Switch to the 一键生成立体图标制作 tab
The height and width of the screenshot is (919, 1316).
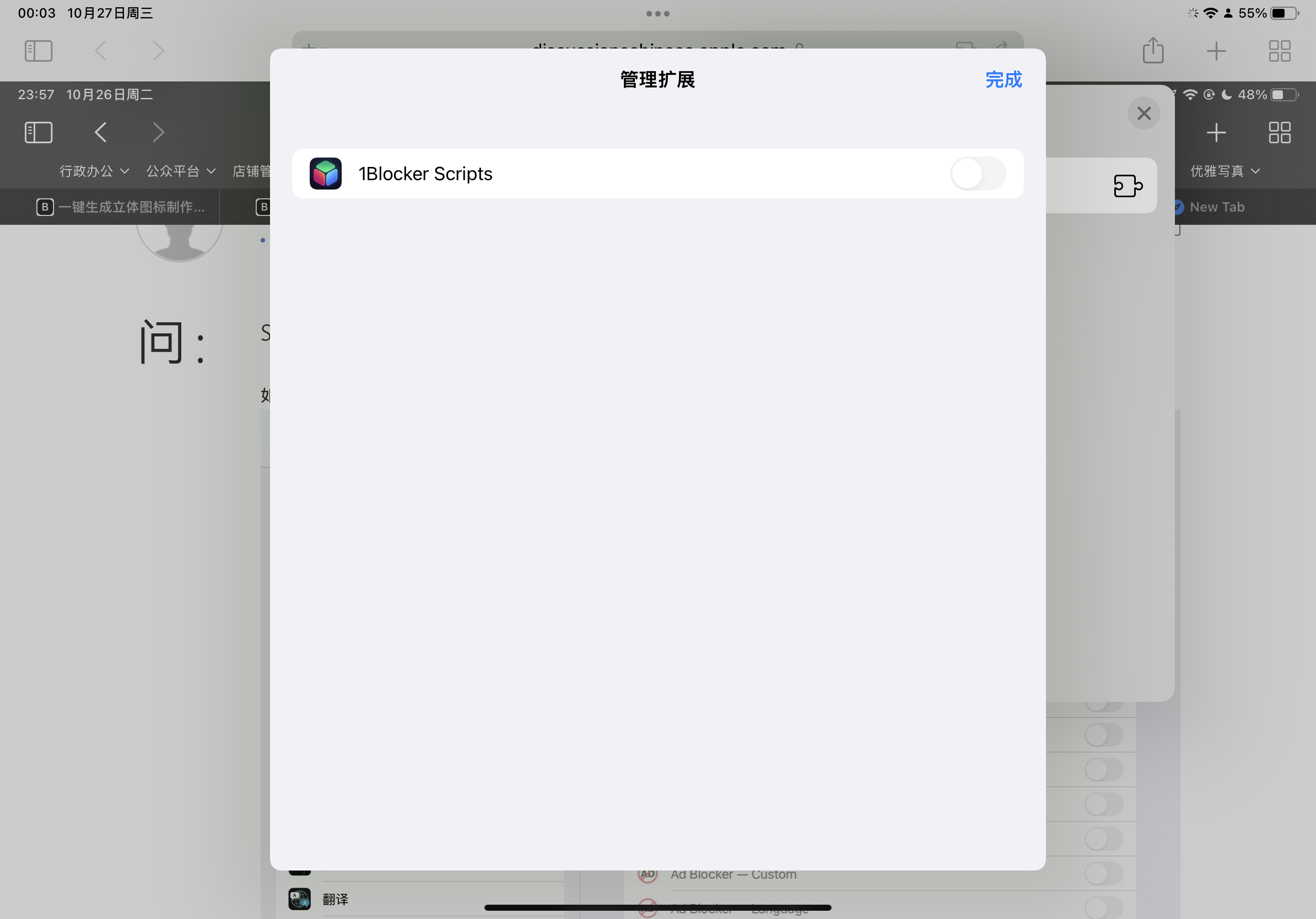coord(121,207)
